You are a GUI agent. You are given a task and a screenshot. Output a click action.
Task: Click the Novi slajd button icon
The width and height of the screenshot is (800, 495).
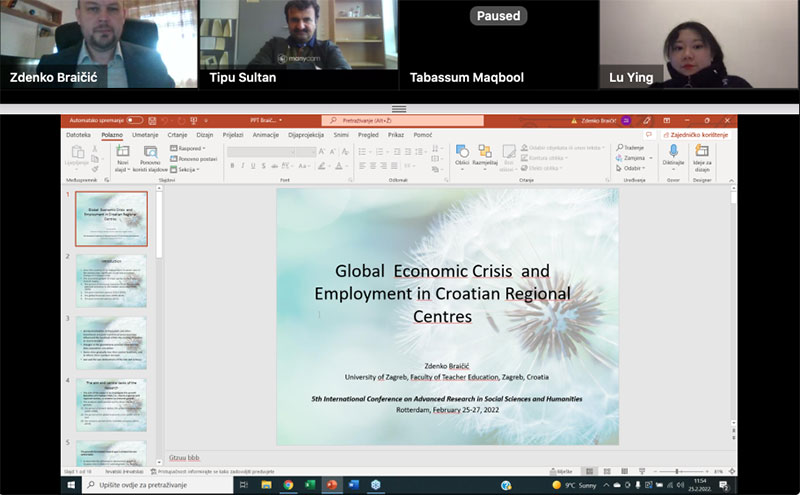pyautogui.click(x=123, y=151)
